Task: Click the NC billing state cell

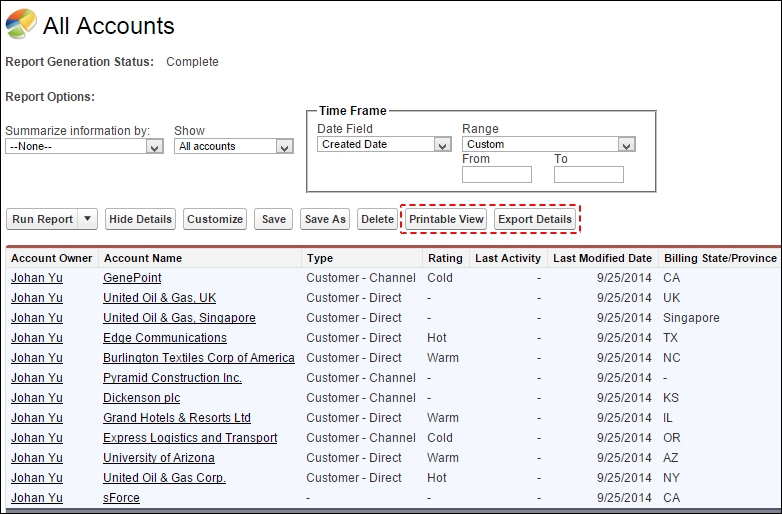Action: tap(672, 357)
